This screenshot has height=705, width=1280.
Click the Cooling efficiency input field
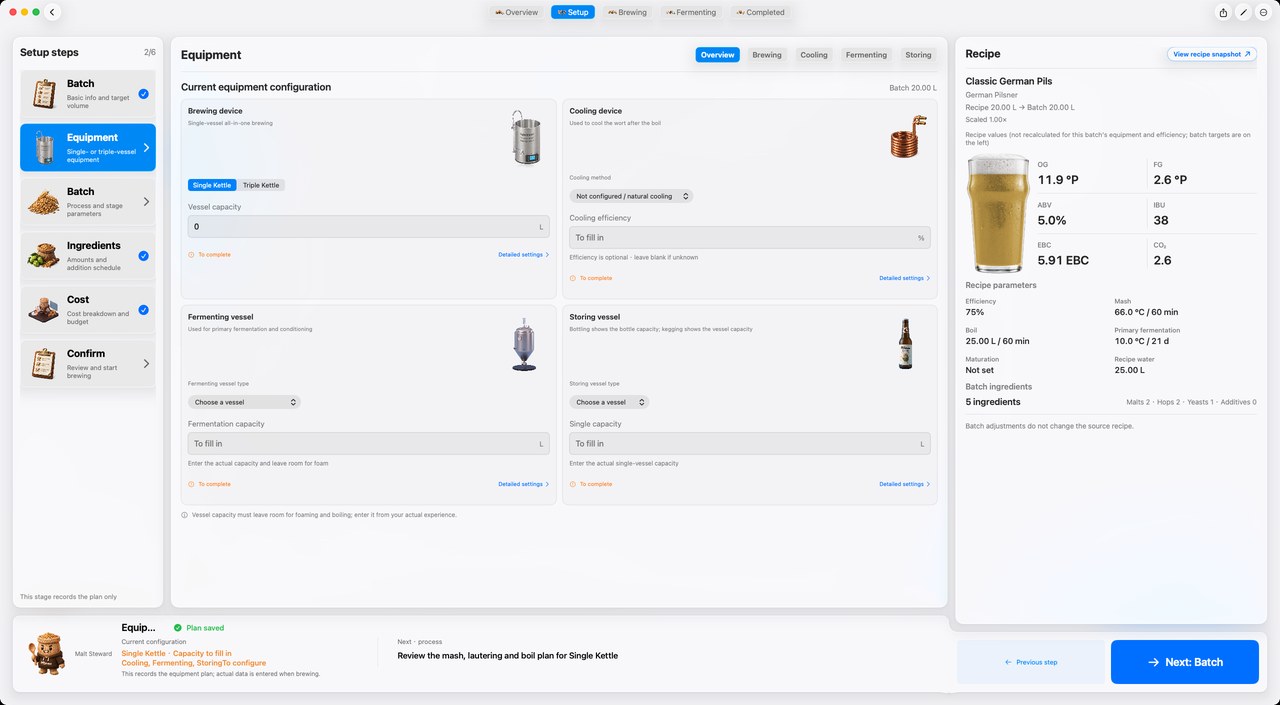tap(750, 238)
